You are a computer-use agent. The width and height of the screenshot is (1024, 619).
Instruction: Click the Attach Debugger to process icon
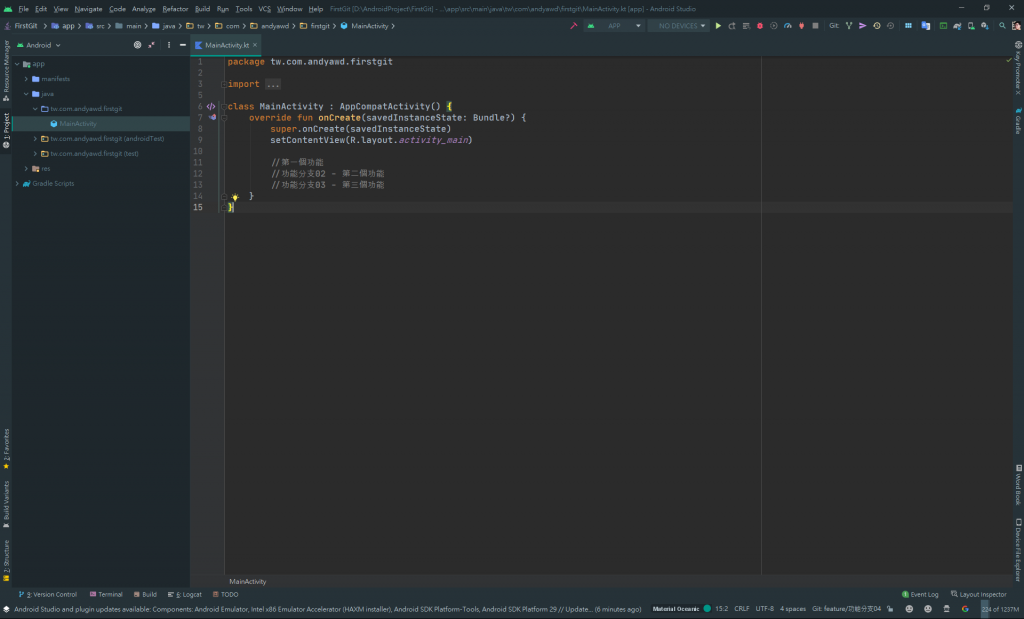coord(801,26)
